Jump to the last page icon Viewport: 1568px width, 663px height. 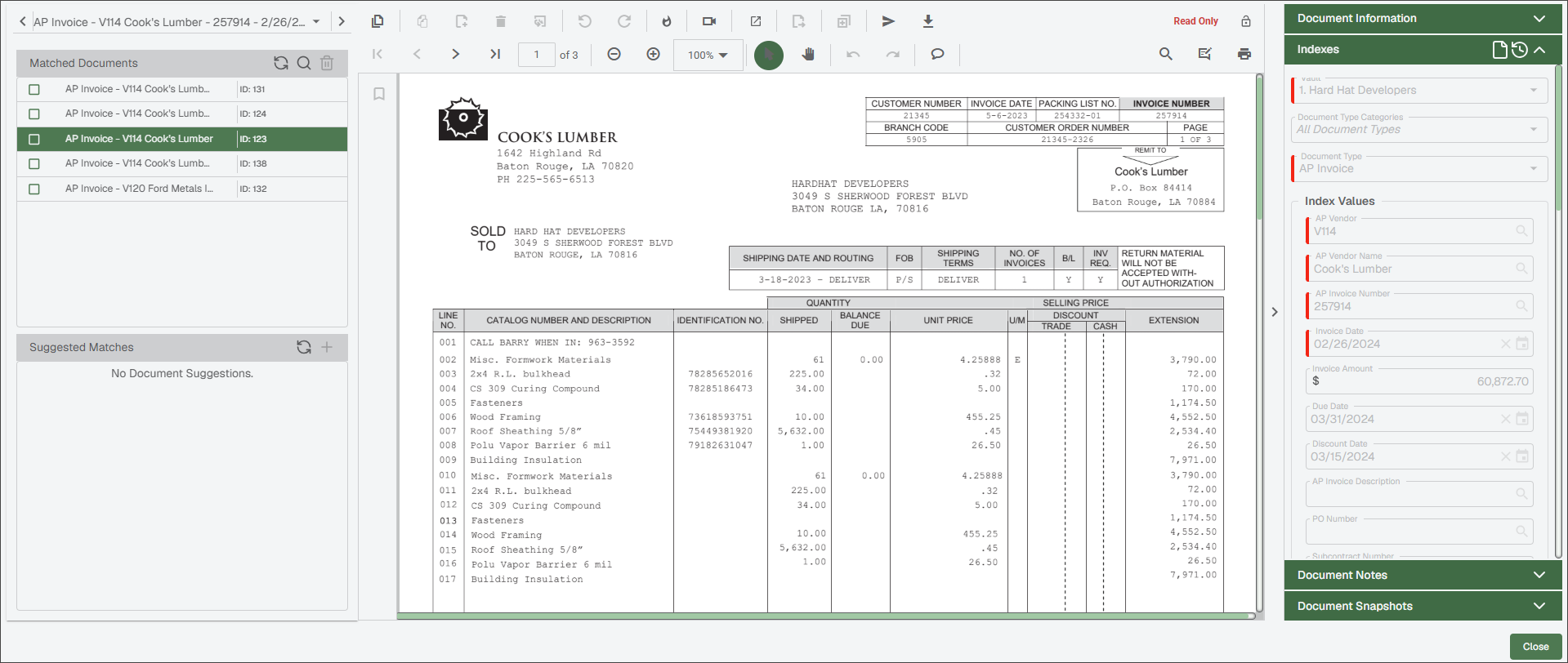[x=495, y=54]
